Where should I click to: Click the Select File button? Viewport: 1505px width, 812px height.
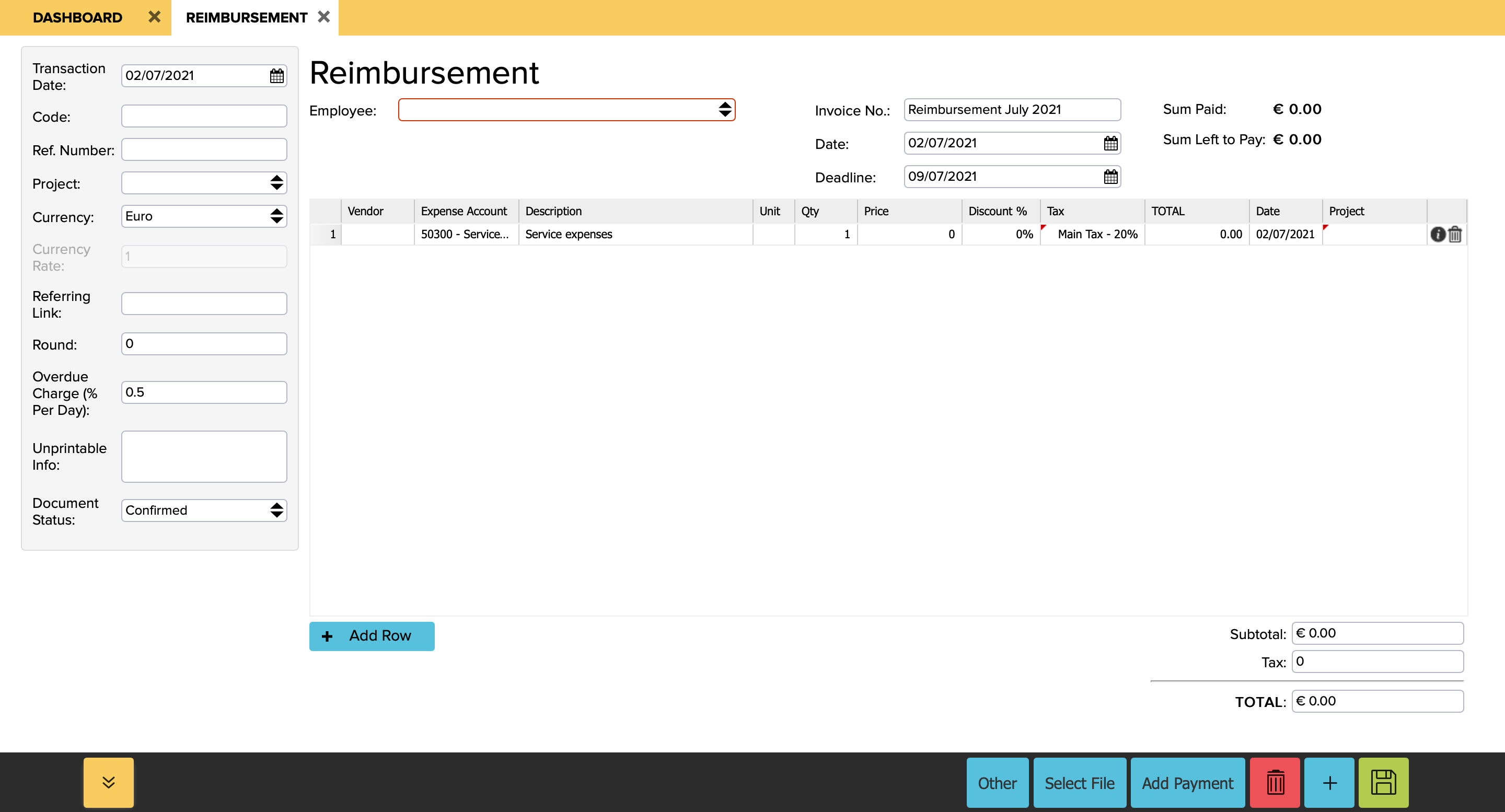[x=1080, y=782]
